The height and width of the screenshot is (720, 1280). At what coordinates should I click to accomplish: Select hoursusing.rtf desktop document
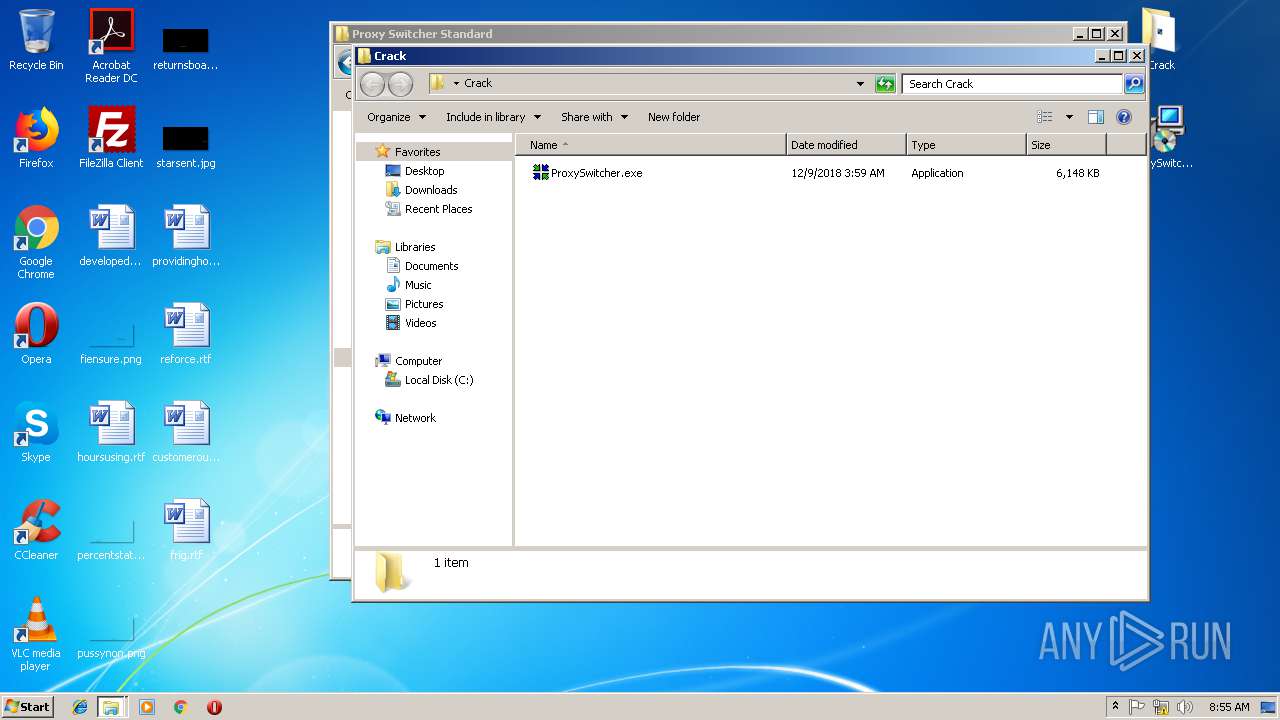(x=111, y=432)
